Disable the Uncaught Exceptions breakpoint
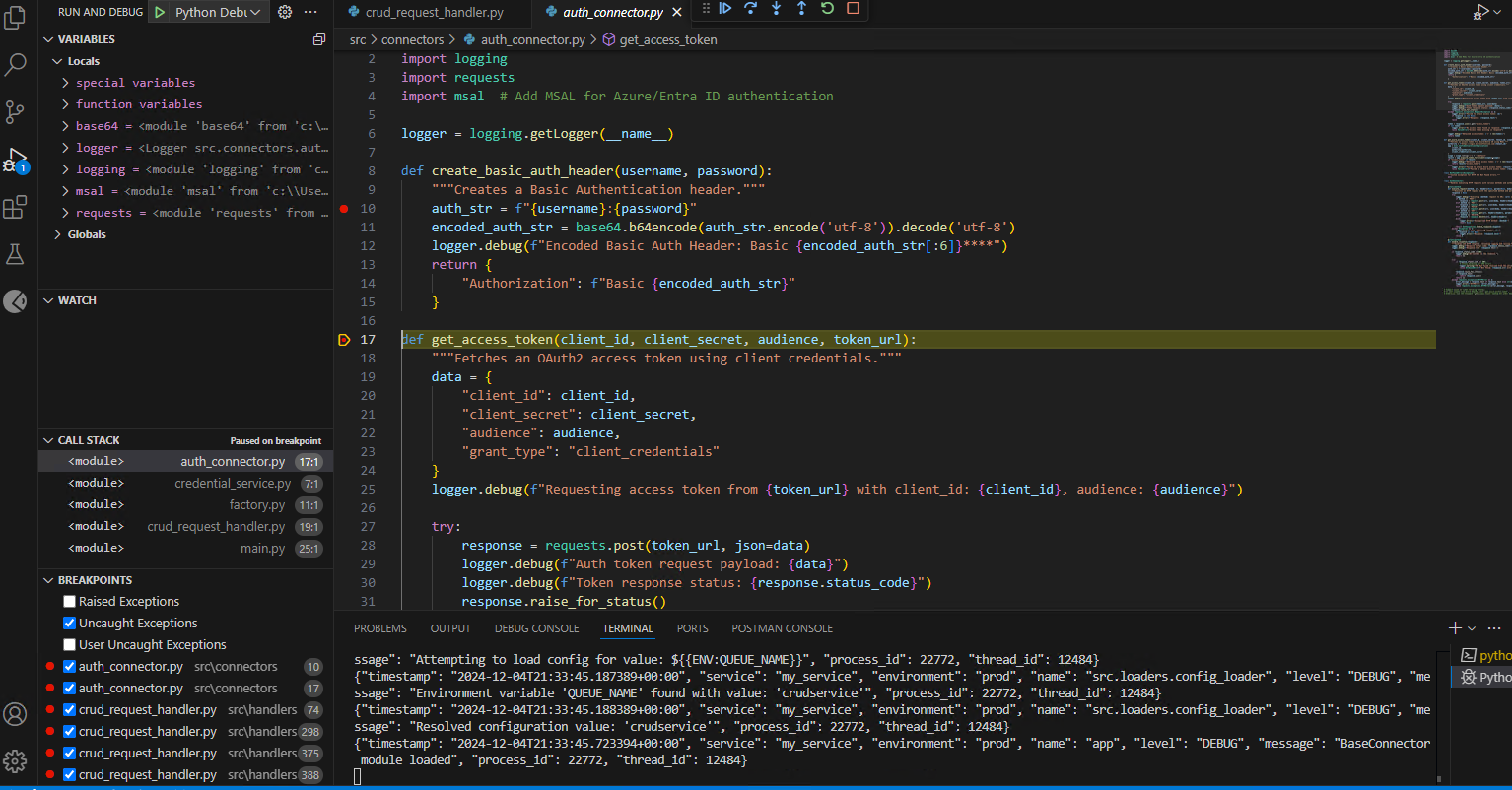Image resolution: width=1512 pixels, height=790 pixels. [x=69, y=623]
